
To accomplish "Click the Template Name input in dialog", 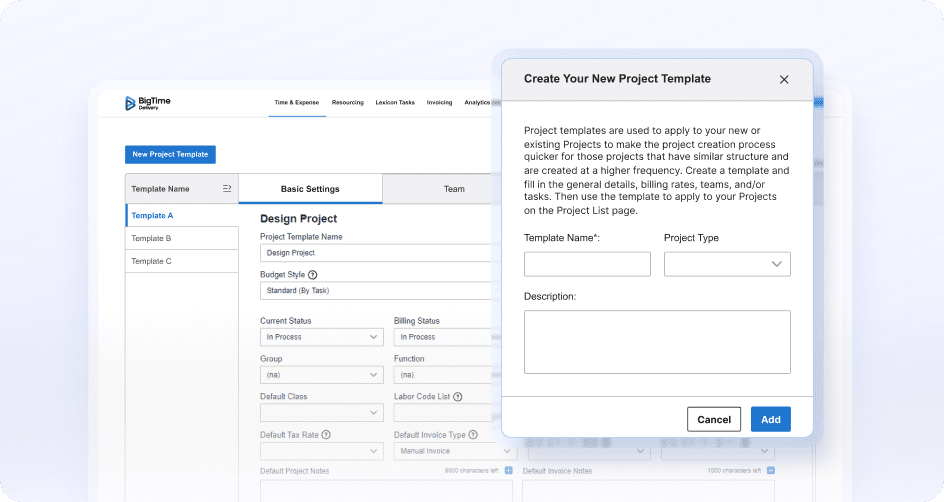I will [x=587, y=264].
